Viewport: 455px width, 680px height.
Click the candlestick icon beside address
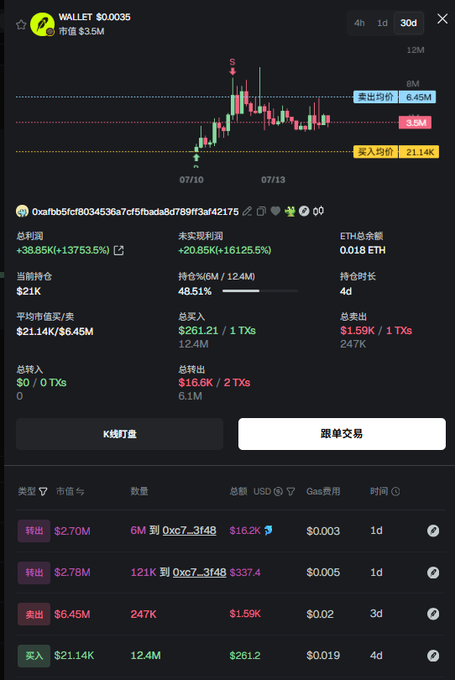click(318, 211)
